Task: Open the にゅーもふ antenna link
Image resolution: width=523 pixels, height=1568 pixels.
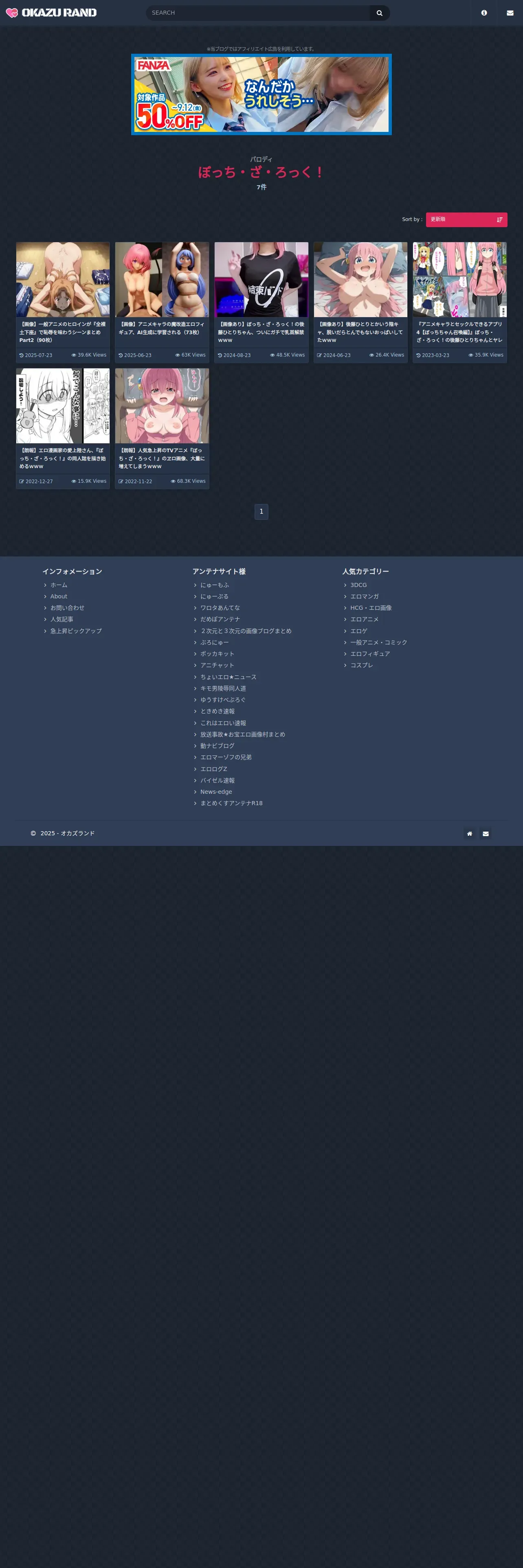Action: (215, 585)
